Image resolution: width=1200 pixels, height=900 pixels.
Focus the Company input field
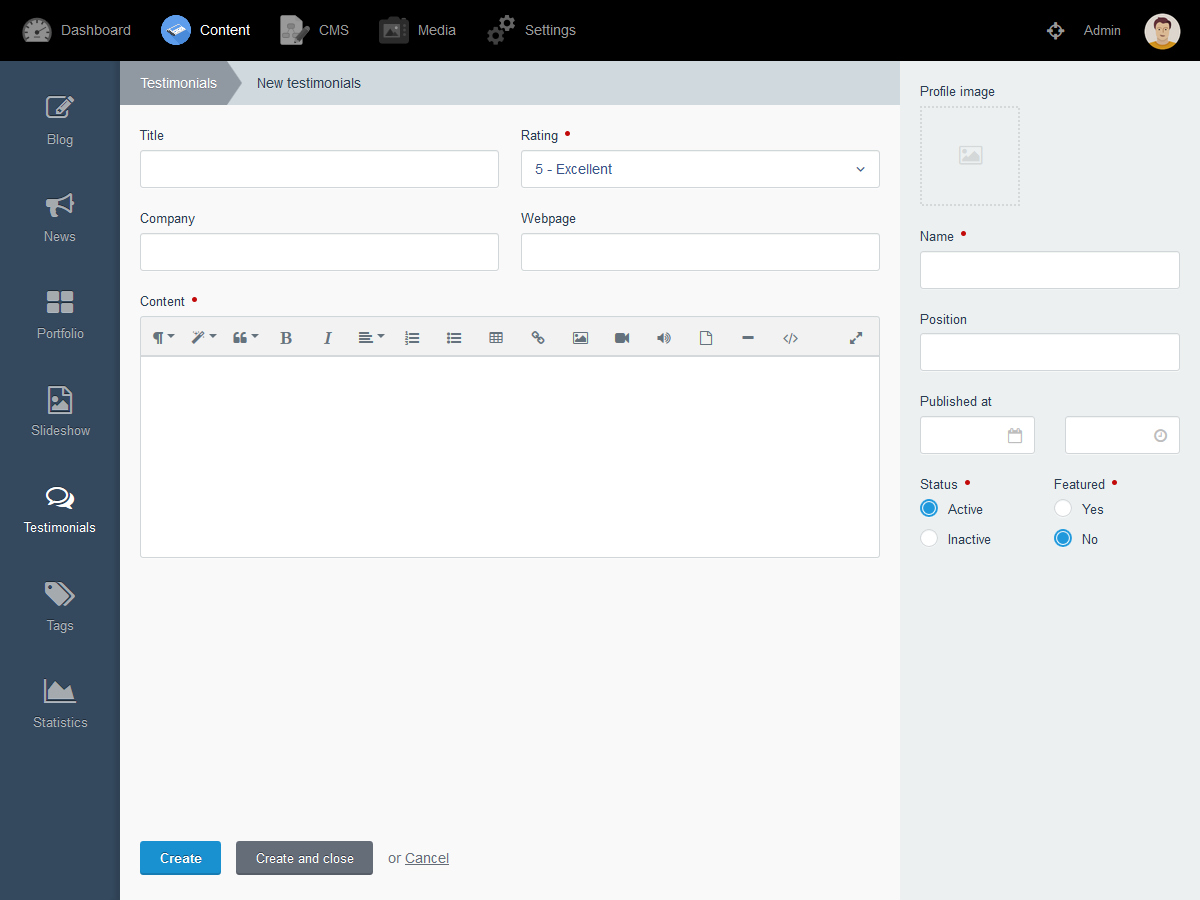coord(319,252)
